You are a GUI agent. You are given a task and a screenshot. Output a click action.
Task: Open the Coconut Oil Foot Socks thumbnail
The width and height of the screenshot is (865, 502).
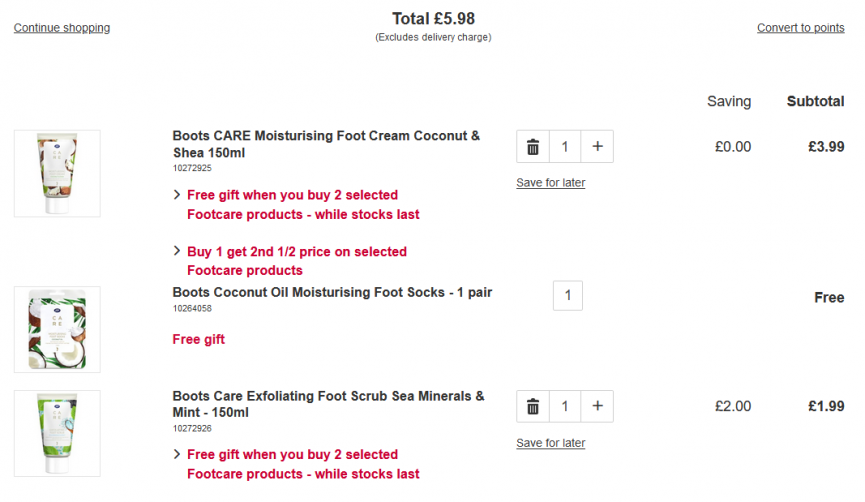[57, 329]
